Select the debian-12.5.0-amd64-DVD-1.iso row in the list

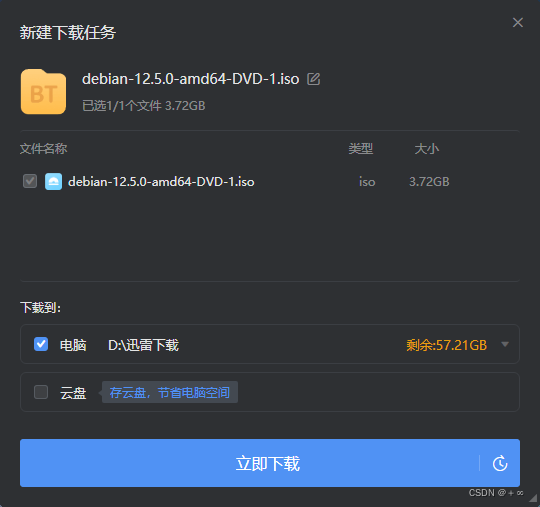(270, 182)
